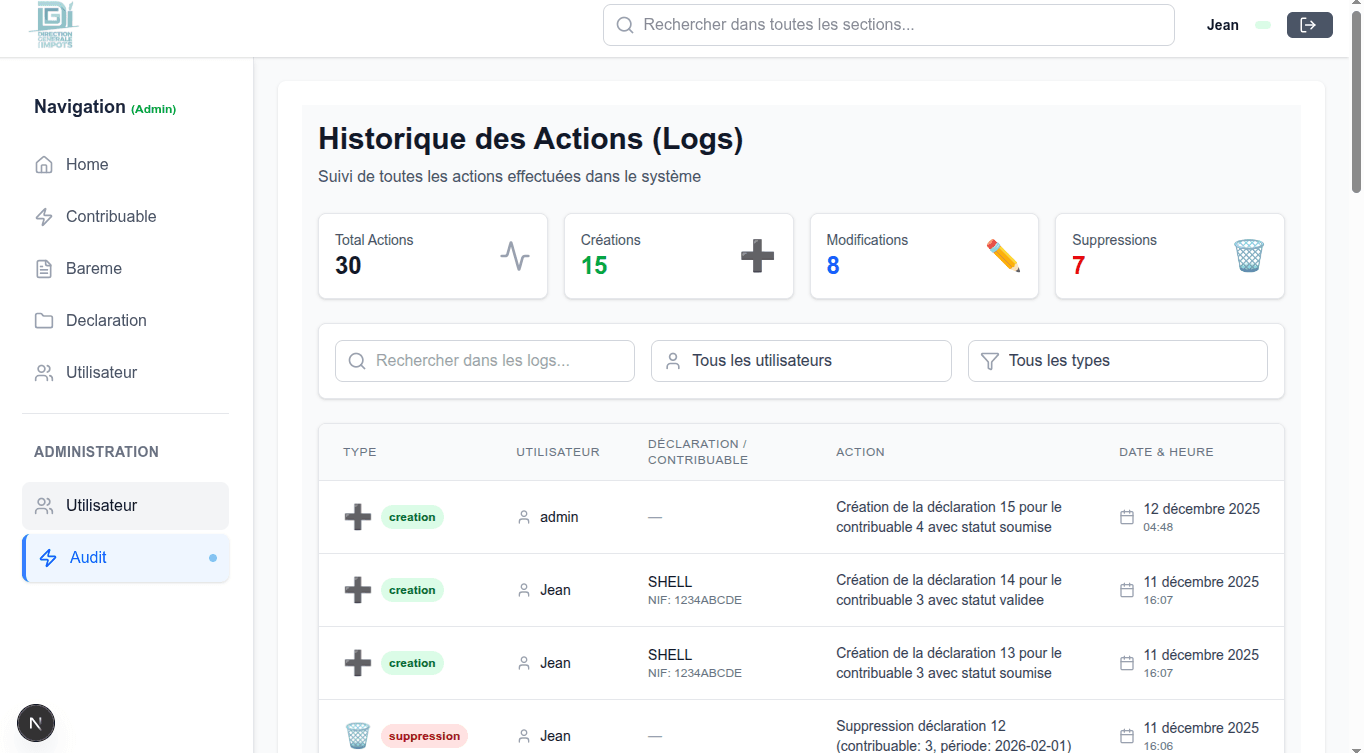The width and height of the screenshot is (1364, 753).
Task: Open the Declaration section
Action: [x=126, y=321]
